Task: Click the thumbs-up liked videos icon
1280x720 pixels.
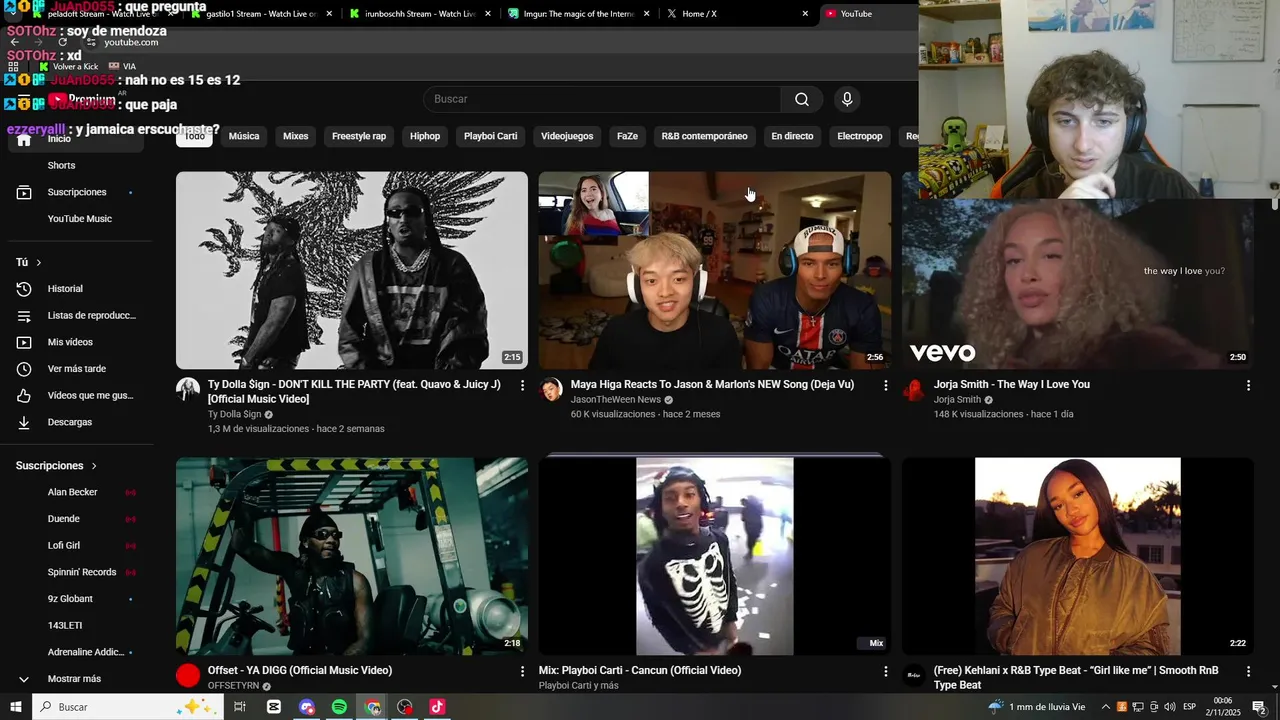Action: pos(24,396)
